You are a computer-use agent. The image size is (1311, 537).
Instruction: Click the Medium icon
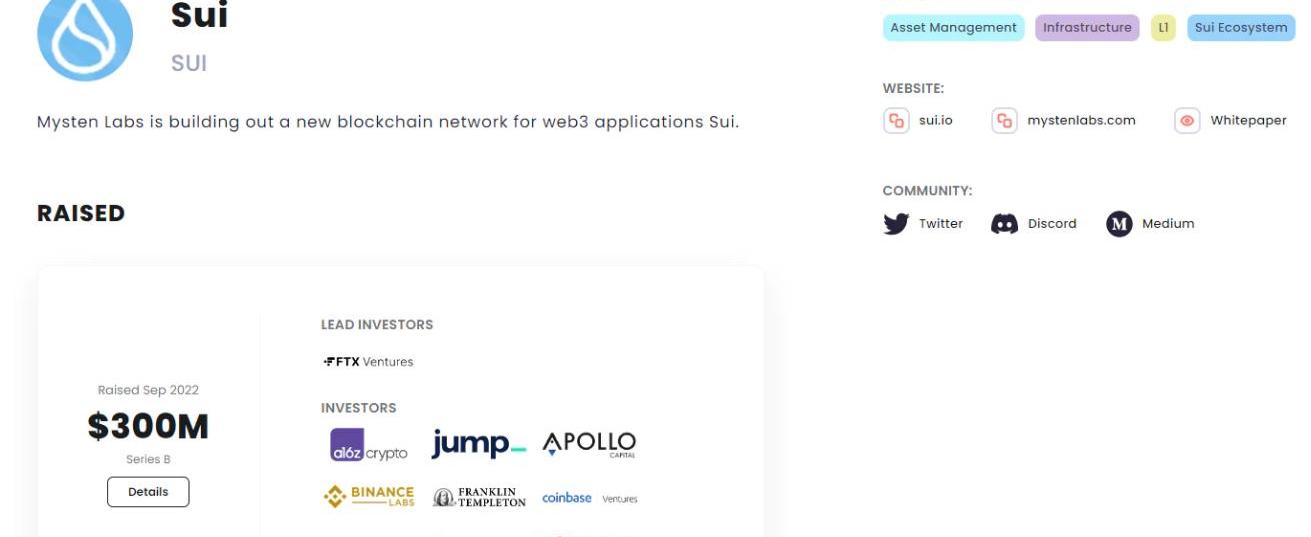pos(1119,224)
